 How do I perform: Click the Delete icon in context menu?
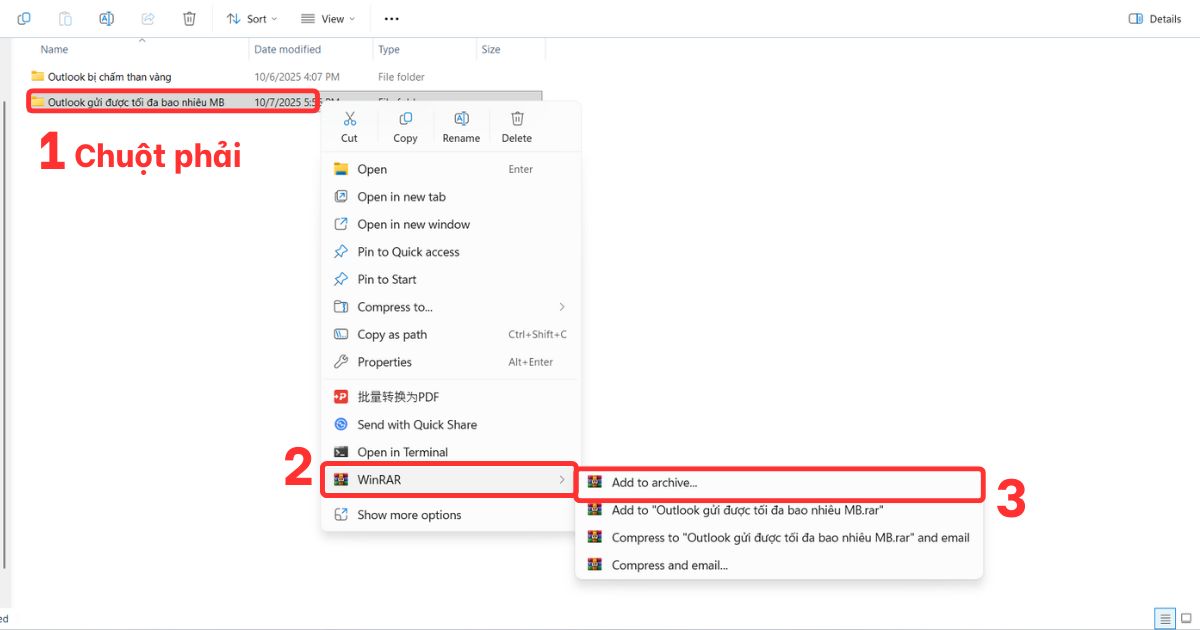pyautogui.click(x=516, y=126)
